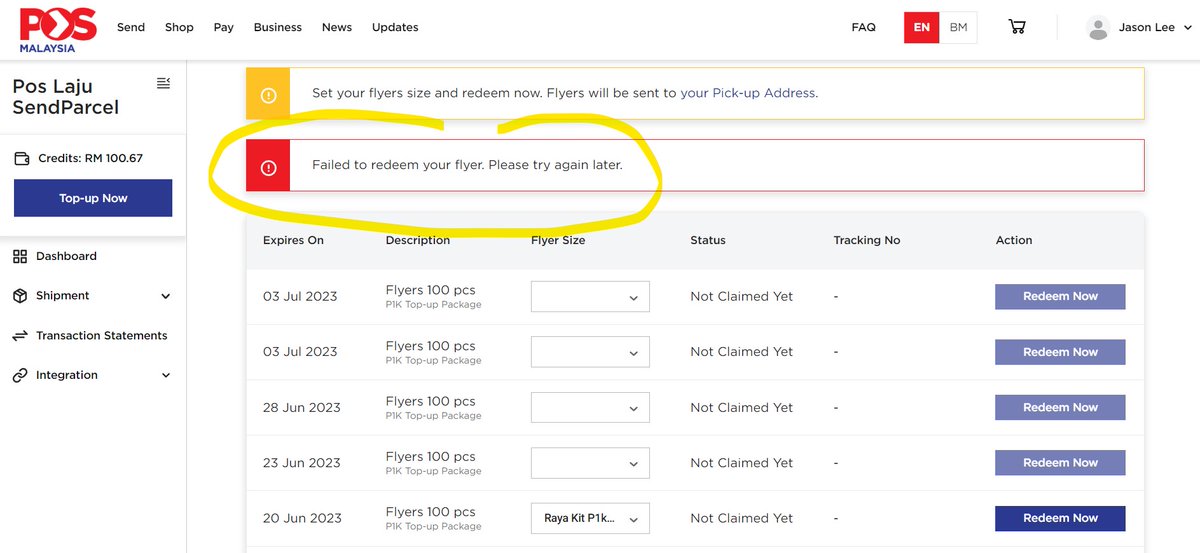
Task: Click the red error alert icon
Action: [x=268, y=168]
